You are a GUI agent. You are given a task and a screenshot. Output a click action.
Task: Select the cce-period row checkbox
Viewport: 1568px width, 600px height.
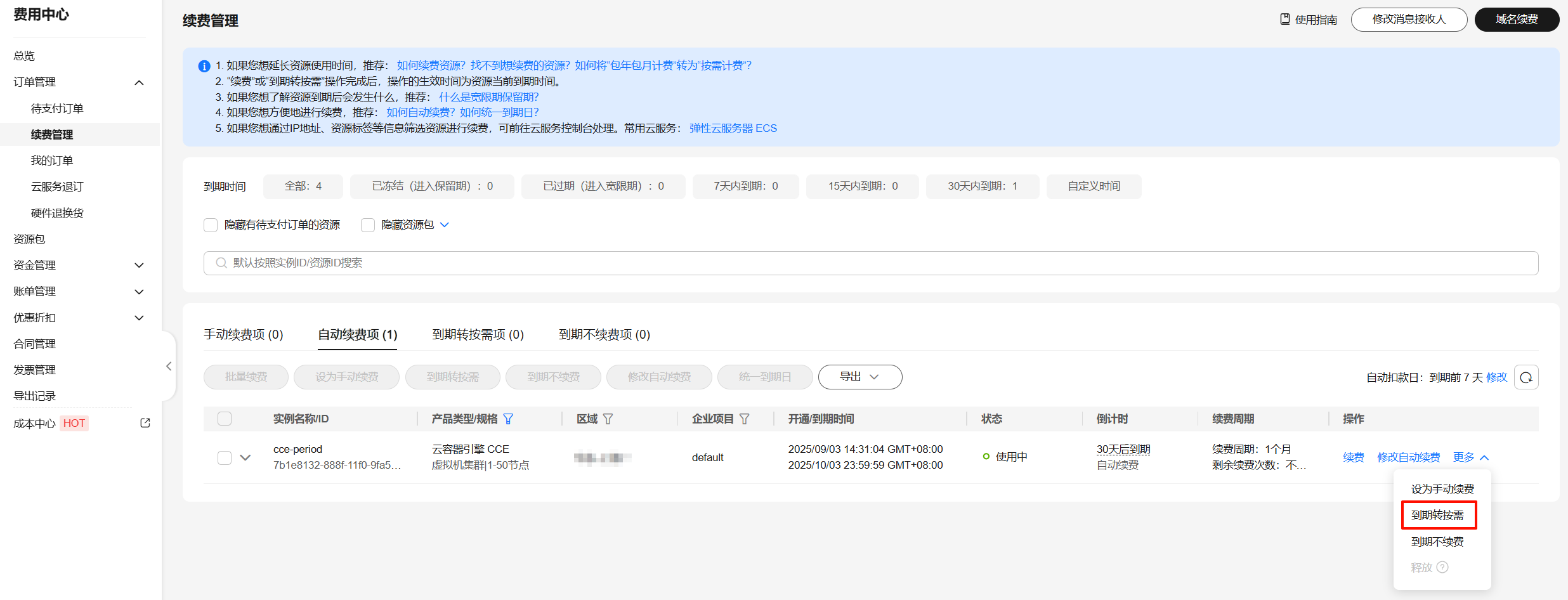225,457
